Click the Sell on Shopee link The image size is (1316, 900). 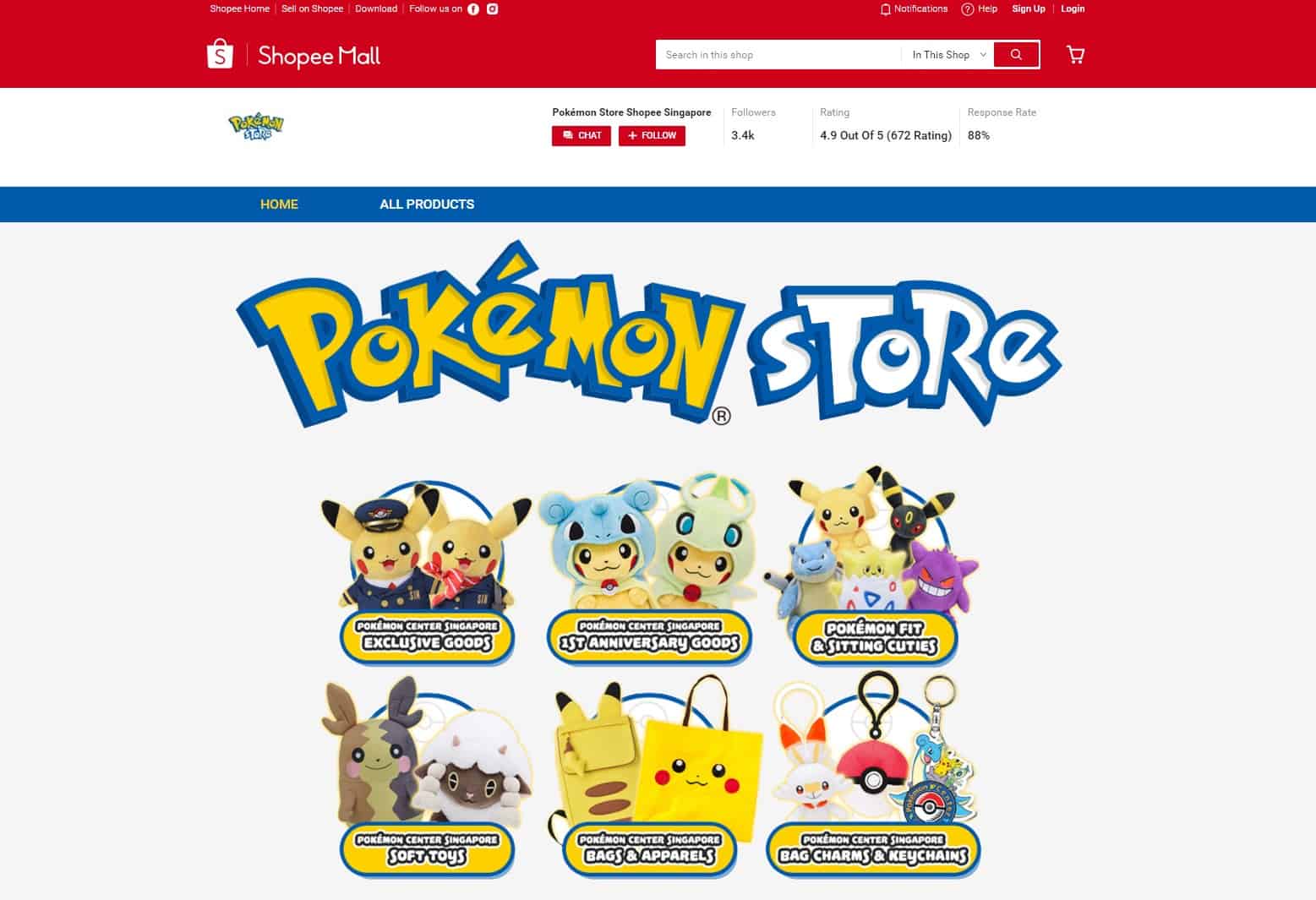coord(312,9)
